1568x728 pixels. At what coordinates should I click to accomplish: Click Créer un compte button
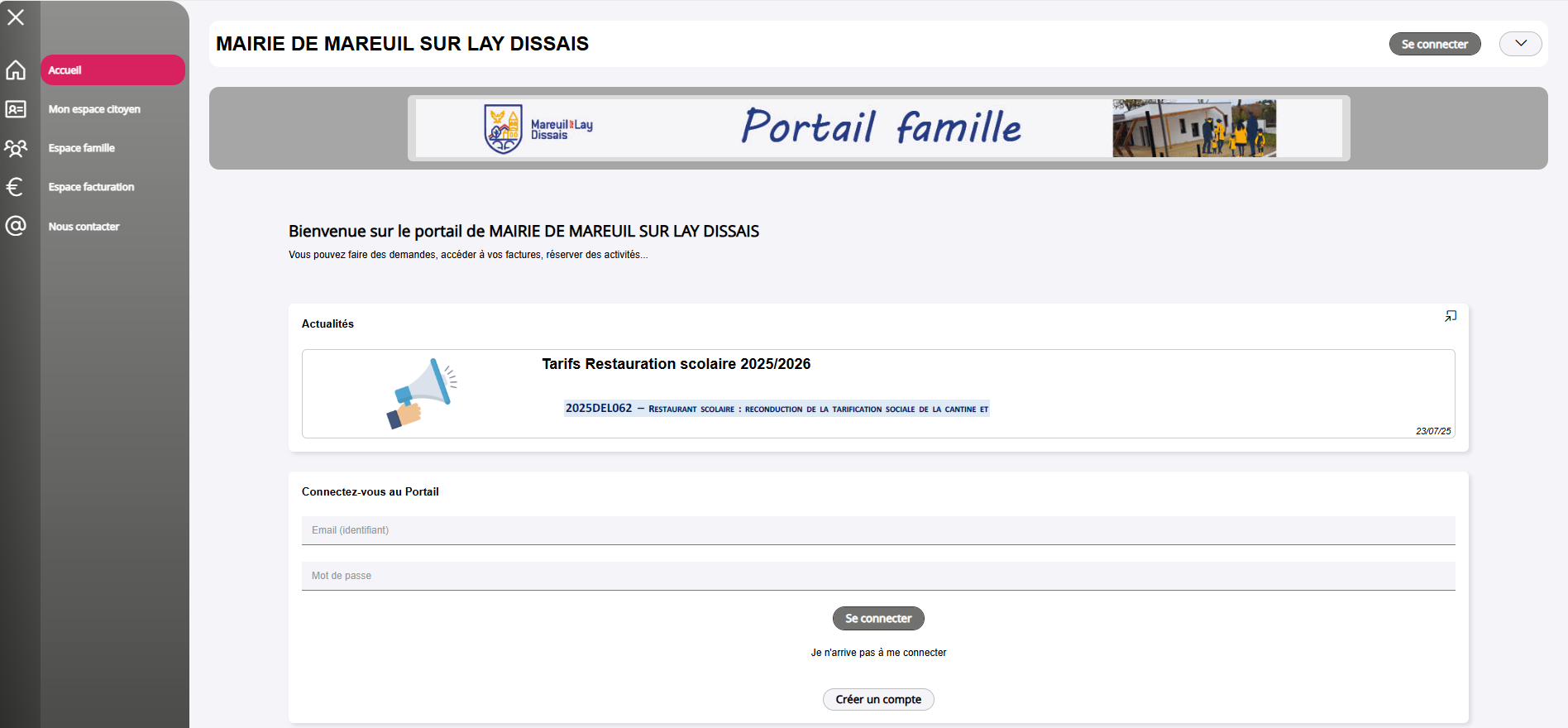click(878, 700)
